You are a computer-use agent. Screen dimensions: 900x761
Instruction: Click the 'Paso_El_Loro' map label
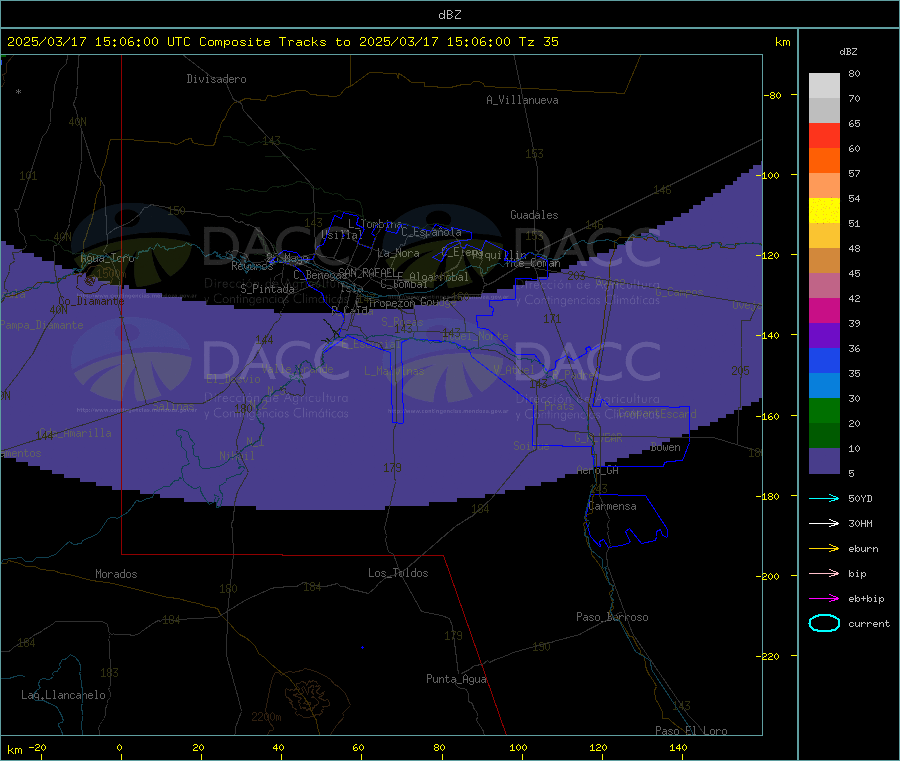point(691,731)
